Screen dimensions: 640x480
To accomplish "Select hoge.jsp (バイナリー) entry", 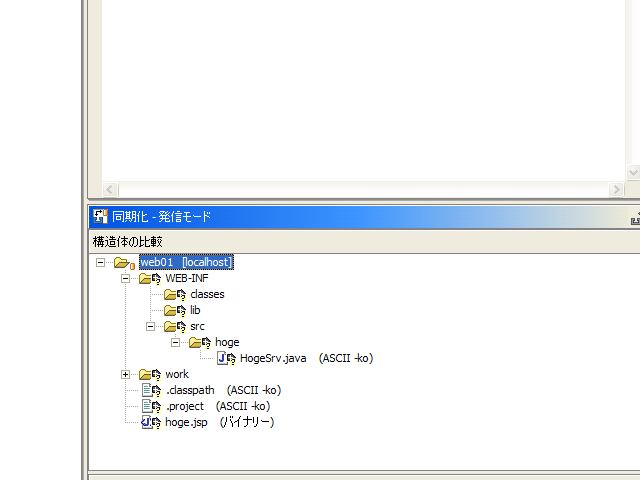I will (x=219, y=422).
